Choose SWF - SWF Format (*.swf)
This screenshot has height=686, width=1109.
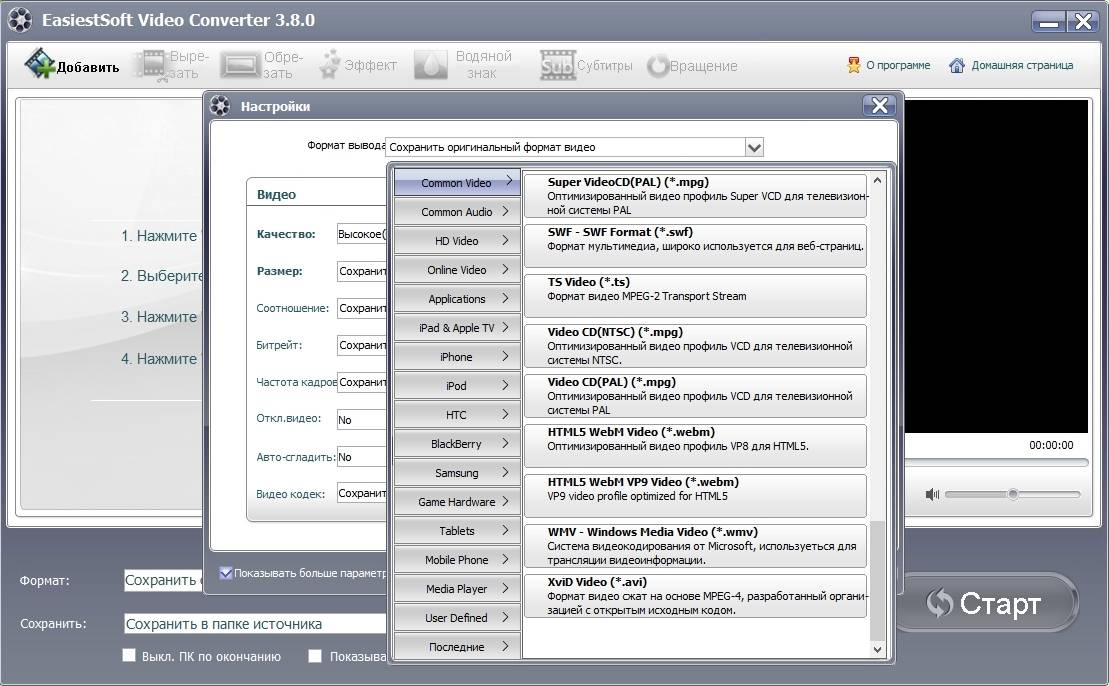[x=695, y=245]
